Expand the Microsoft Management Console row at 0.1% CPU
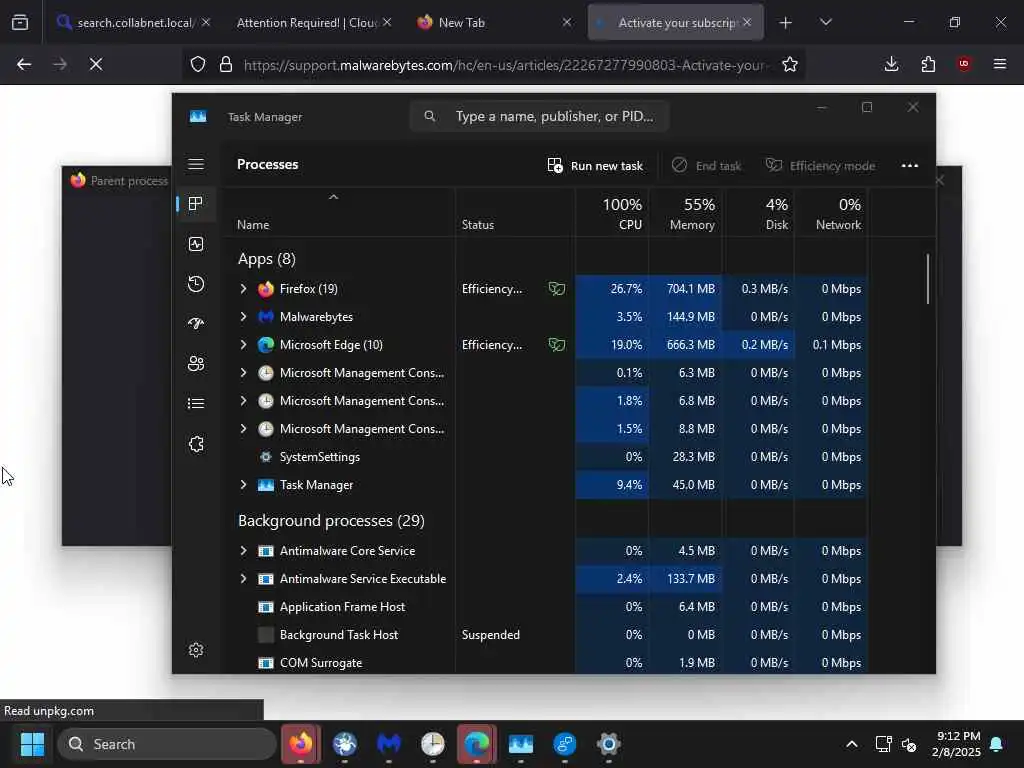 click(x=243, y=373)
